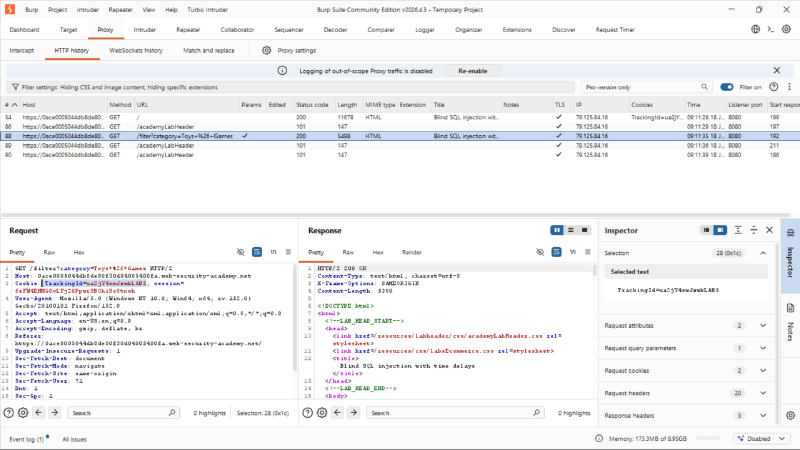
Task: Select side-by-side request/response layout
Action: click(x=557, y=230)
